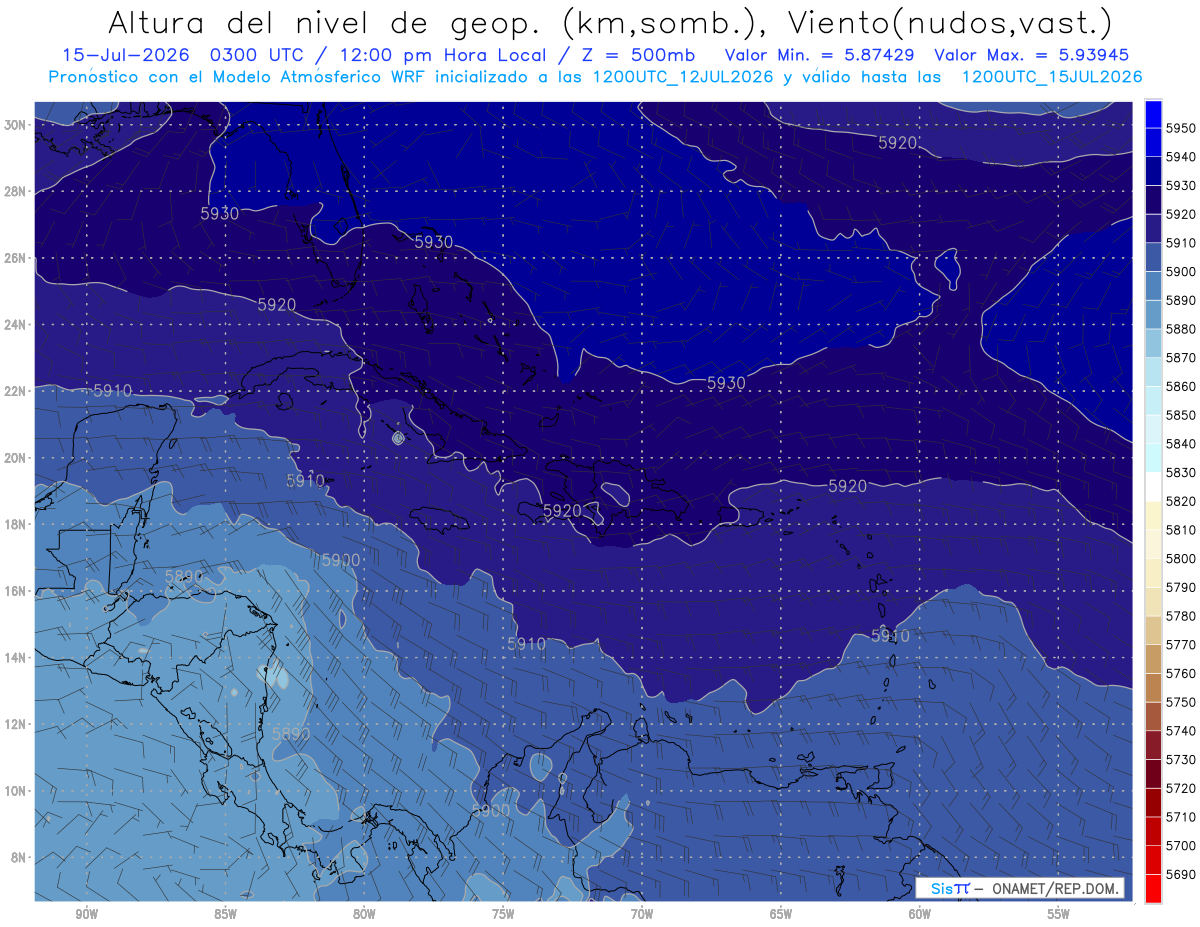Click the '5780' colorbar value
Viewport: 1200px width, 927px height.
[1181, 616]
